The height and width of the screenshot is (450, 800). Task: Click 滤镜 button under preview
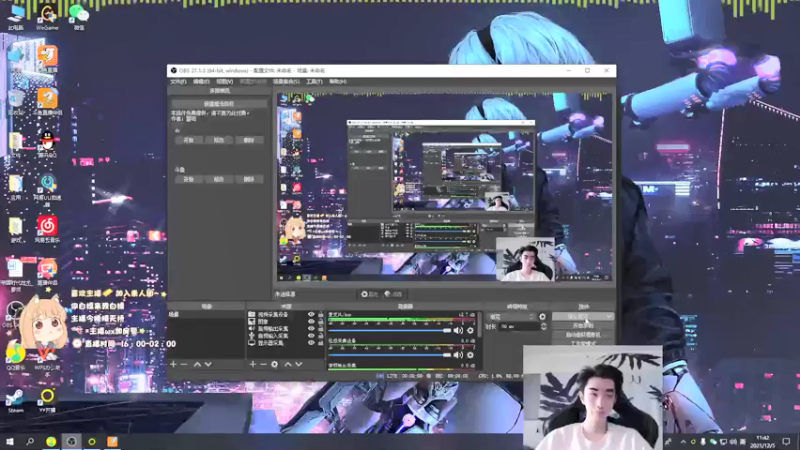point(393,294)
